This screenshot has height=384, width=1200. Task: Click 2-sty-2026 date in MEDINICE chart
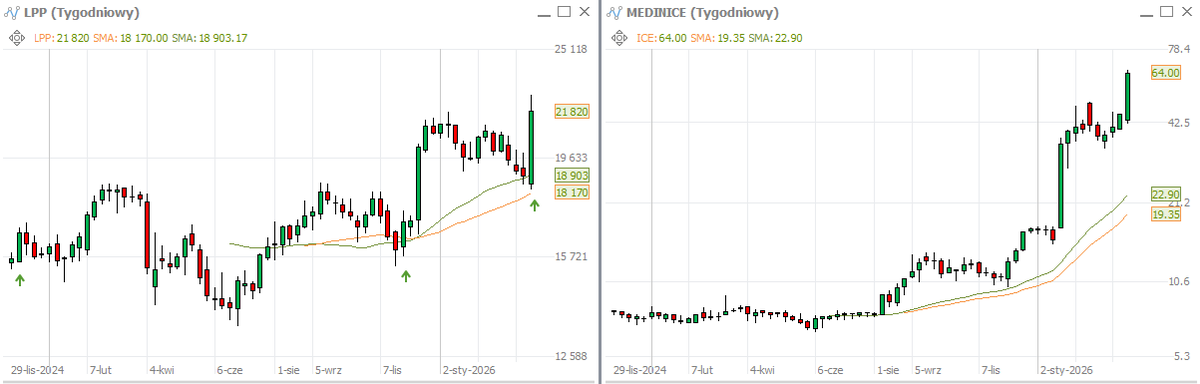[1065, 370]
